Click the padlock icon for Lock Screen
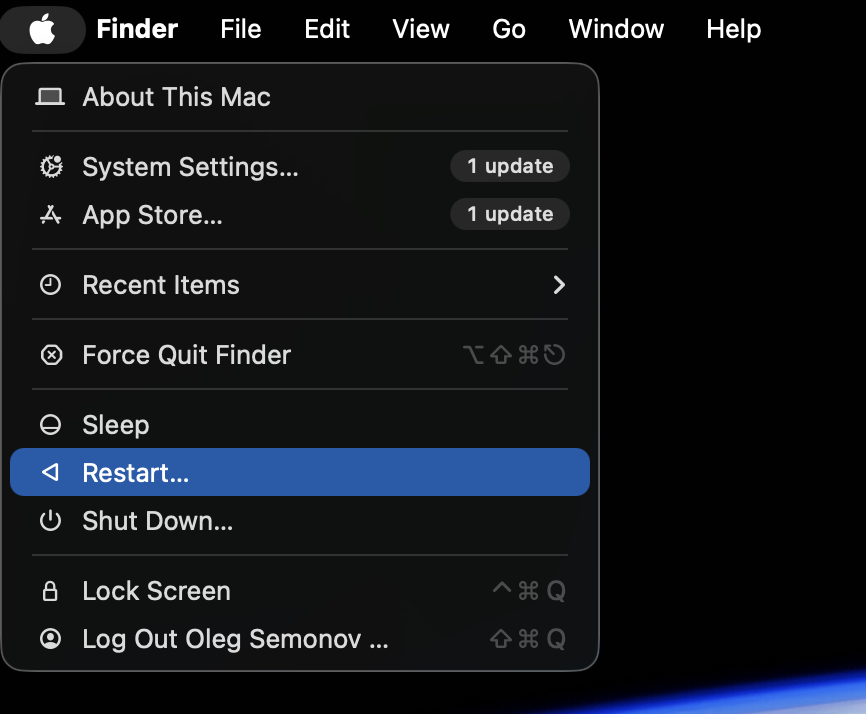The image size is (866, 714). 50,591
